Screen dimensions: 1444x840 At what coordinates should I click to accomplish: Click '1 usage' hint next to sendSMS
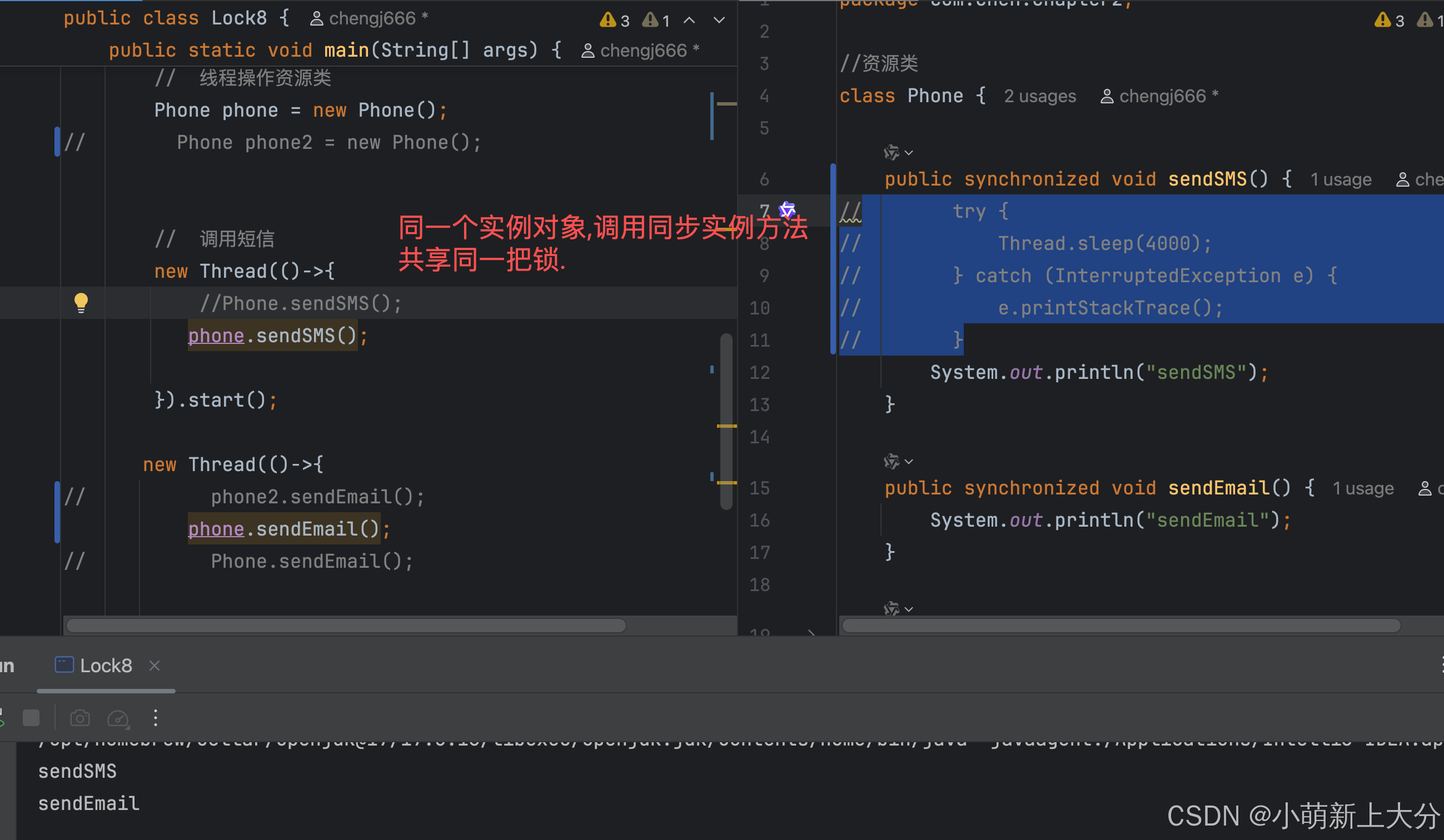(1340, 180)
